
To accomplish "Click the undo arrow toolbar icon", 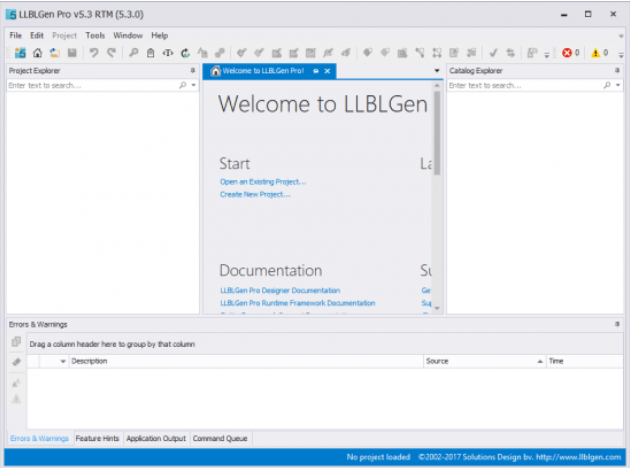I will coord(94,53).
